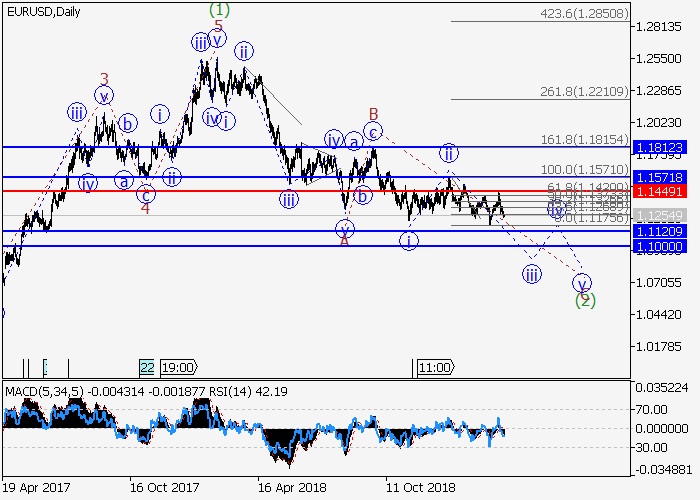Click the 16 Apr 2018 date label

[290, 489]
